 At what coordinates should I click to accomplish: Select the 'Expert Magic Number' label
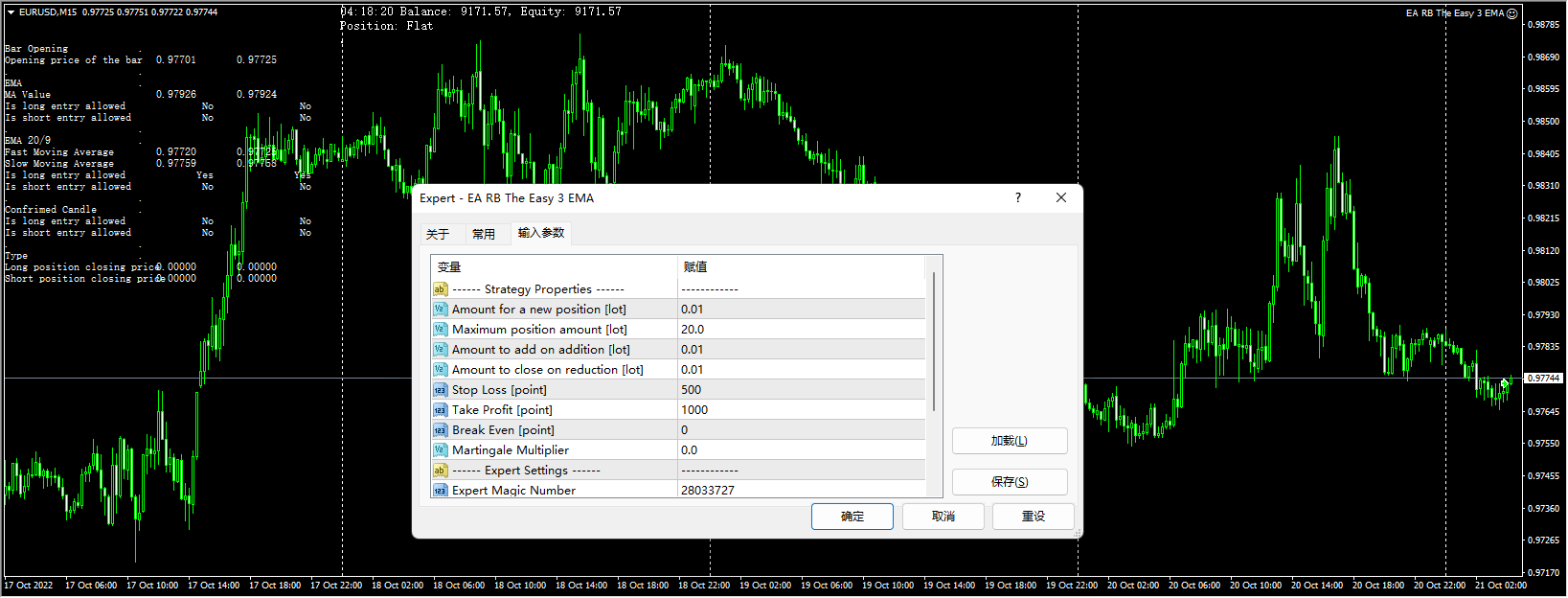tap(513, 490)
